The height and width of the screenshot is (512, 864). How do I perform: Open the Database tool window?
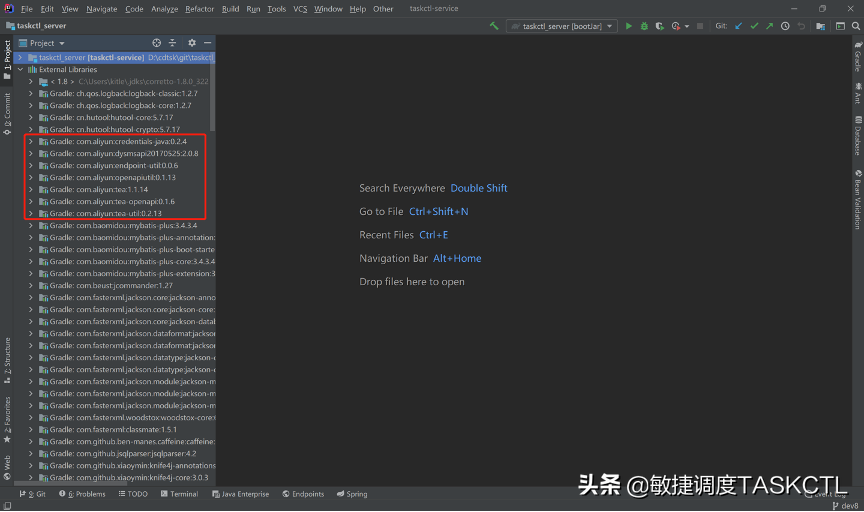pos(858,136)
